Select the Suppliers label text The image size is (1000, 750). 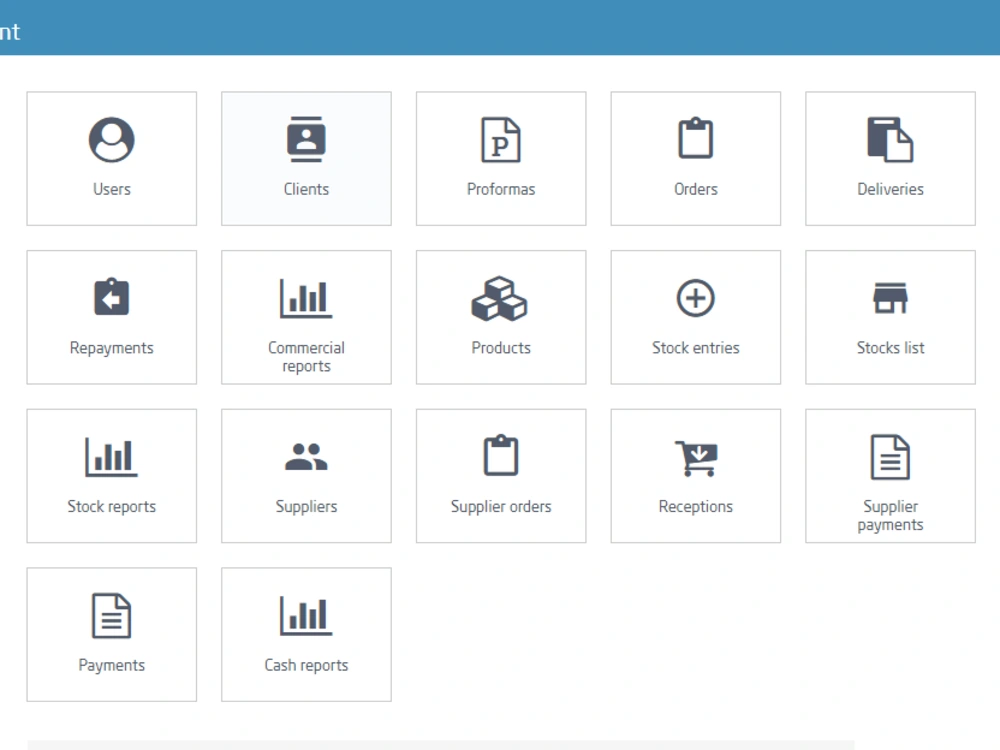click(x=306, y=507)
